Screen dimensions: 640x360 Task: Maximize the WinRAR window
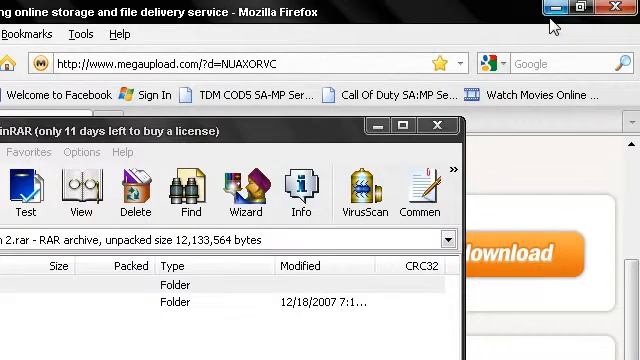tap(403, 125)
